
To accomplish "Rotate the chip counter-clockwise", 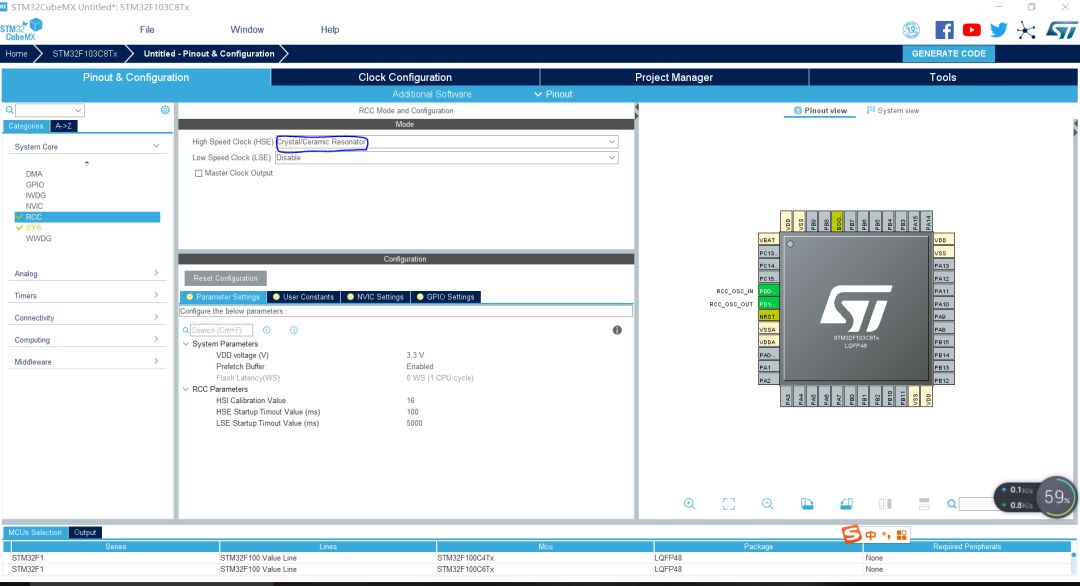I will tap(847, 504).
